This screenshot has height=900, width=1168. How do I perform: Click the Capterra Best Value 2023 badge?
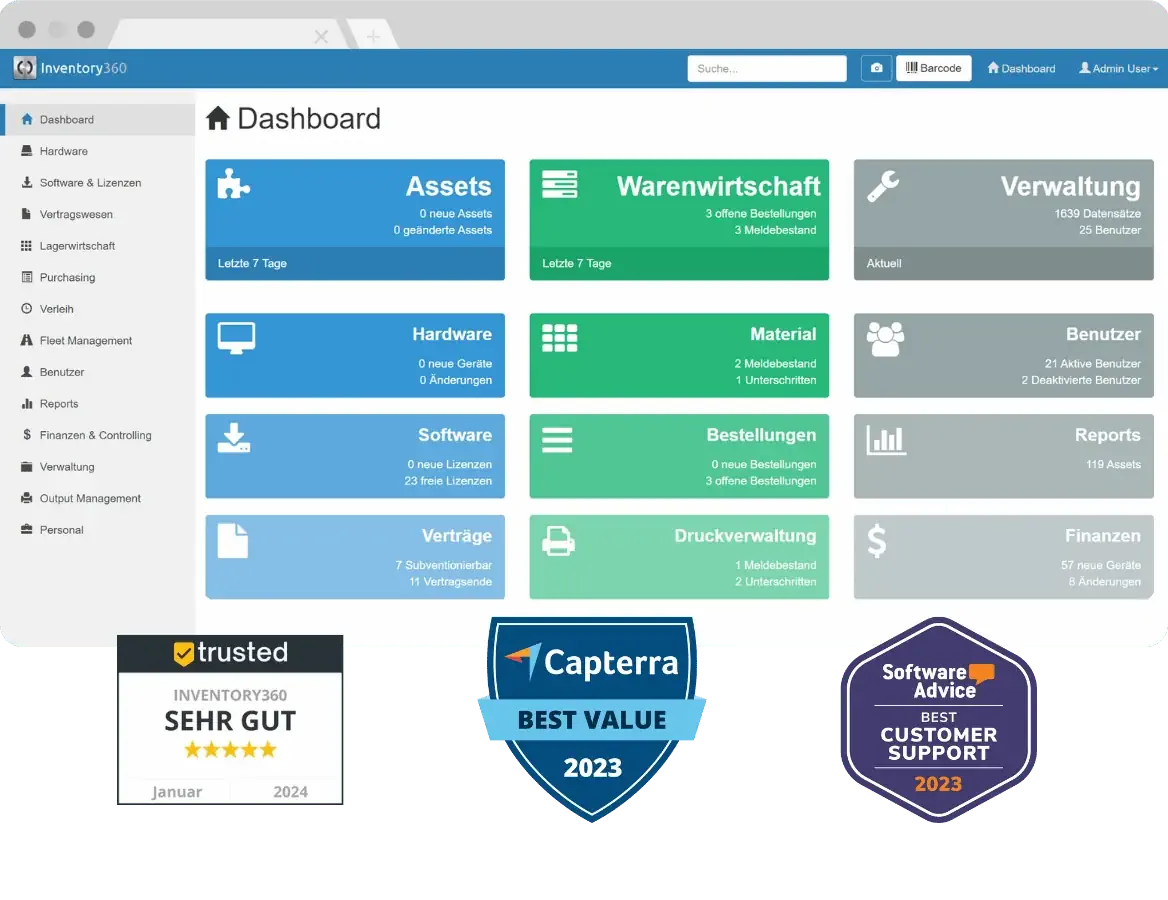point(590,715)
